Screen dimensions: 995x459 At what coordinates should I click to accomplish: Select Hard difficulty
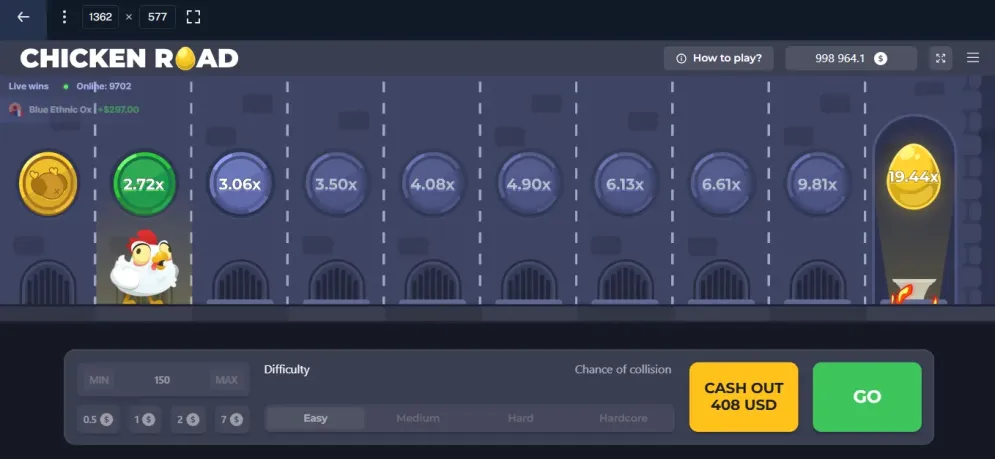point(520,418)
